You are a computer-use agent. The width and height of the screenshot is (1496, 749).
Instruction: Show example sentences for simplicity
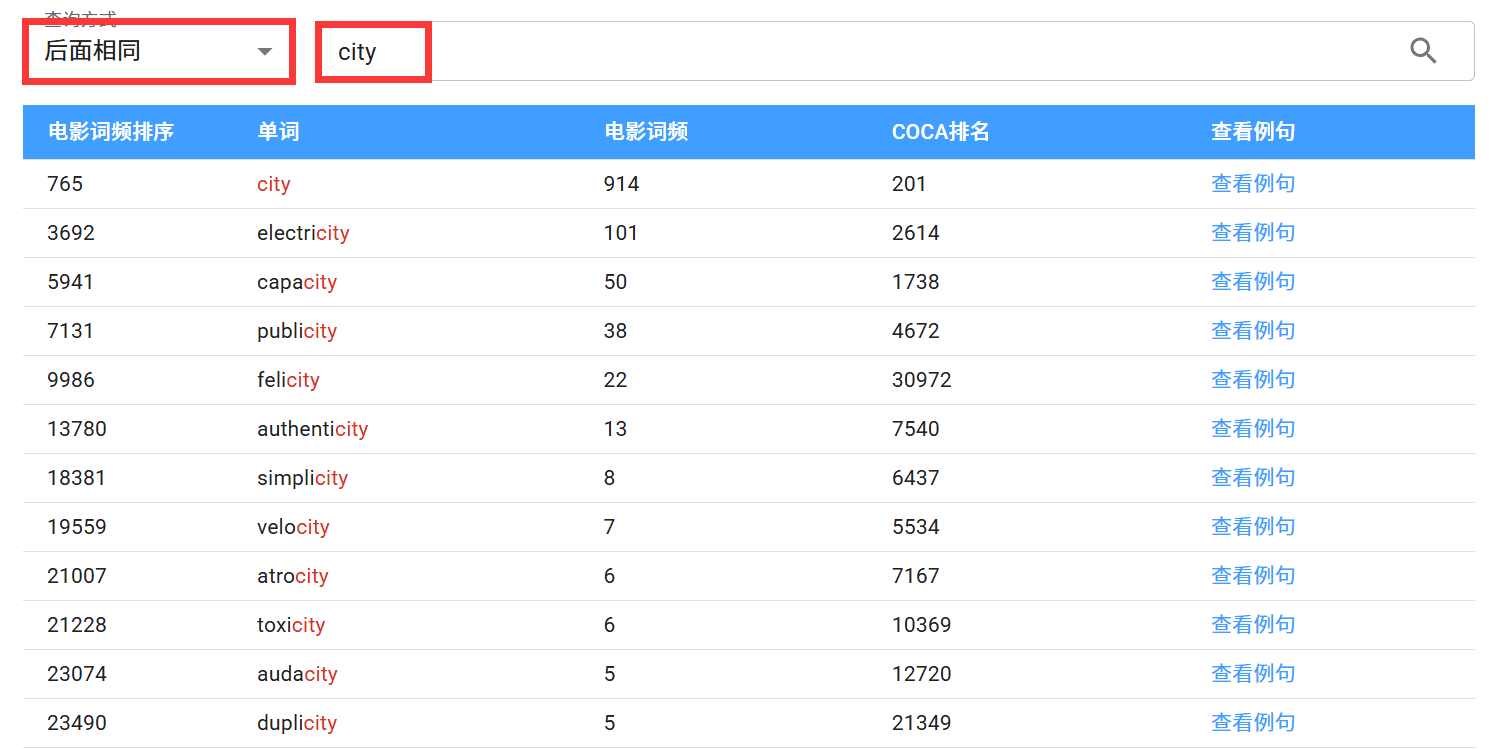[1252, 478]
